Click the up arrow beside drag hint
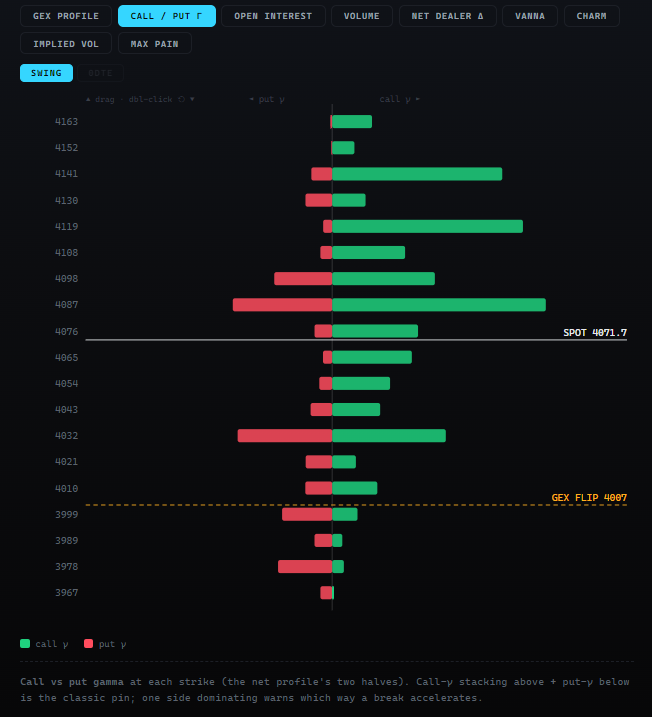The image size is (652, 717). pyautogui.click(x=88, y=99)
